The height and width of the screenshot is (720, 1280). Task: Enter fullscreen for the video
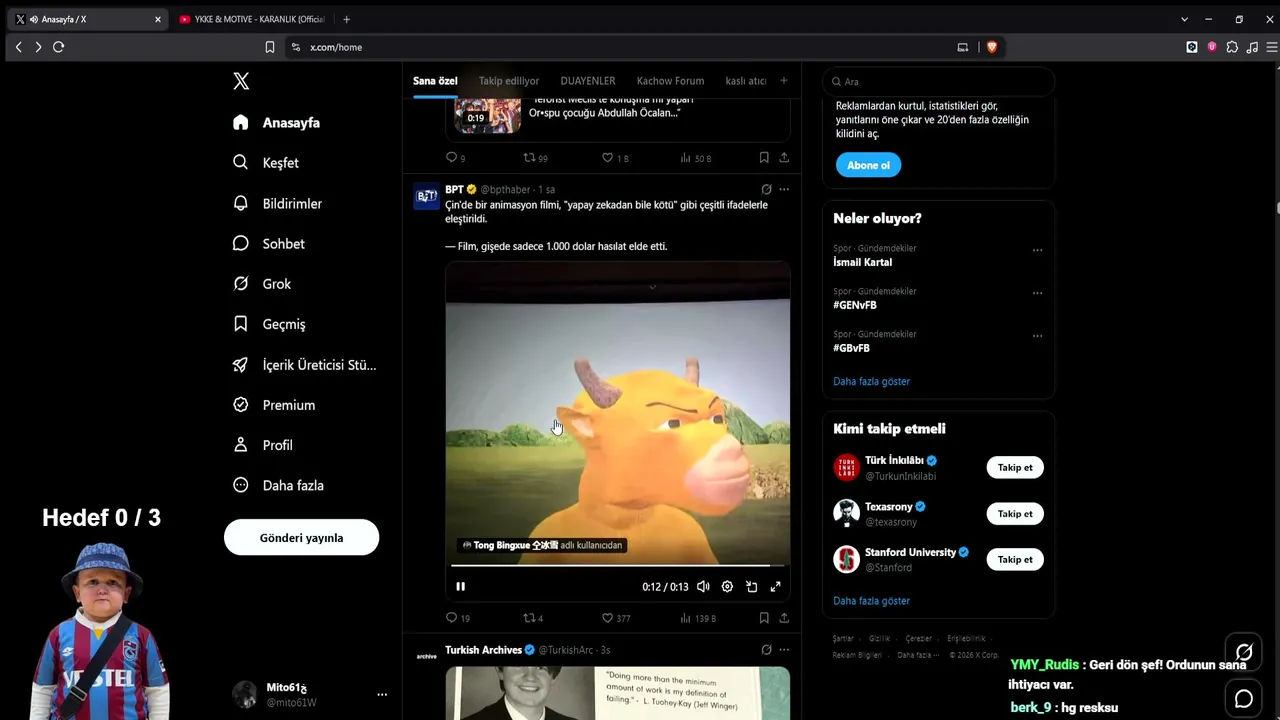(x=775, y=587)
